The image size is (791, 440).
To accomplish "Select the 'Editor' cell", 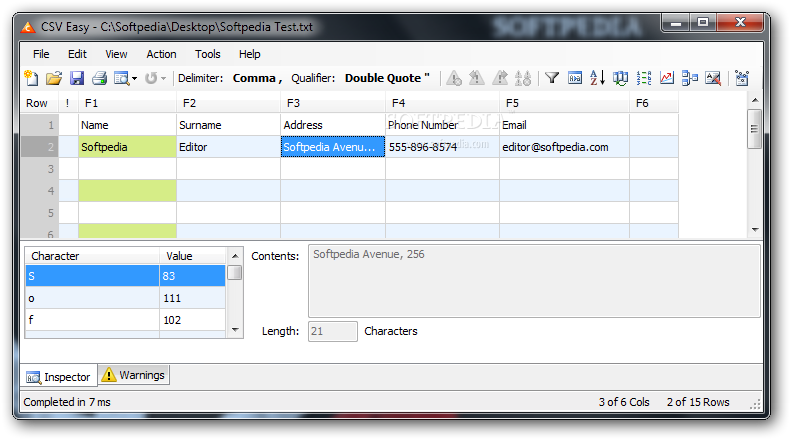I will point(229,147).
